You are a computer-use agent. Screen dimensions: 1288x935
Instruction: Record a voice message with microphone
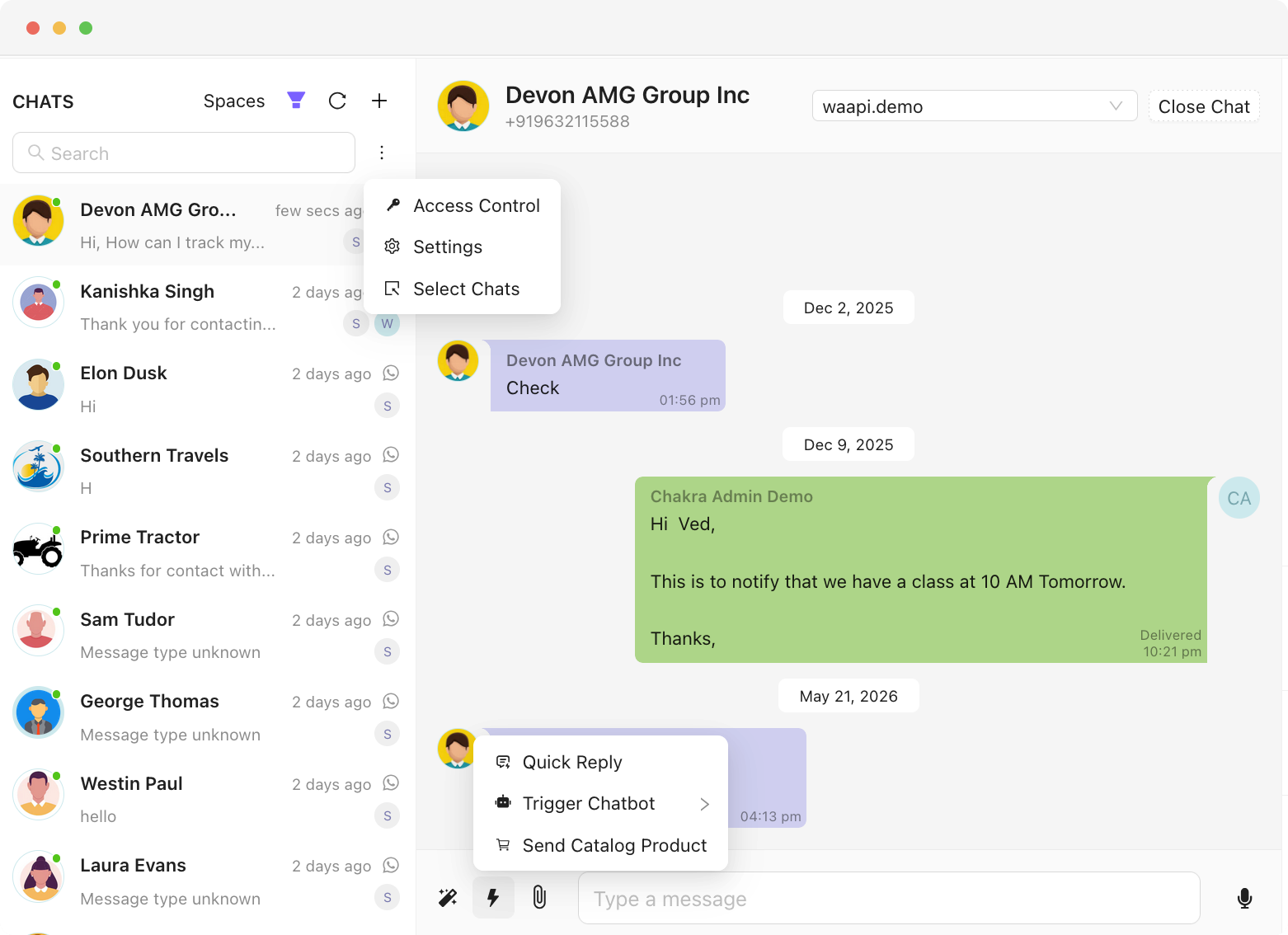point(1245,898)
